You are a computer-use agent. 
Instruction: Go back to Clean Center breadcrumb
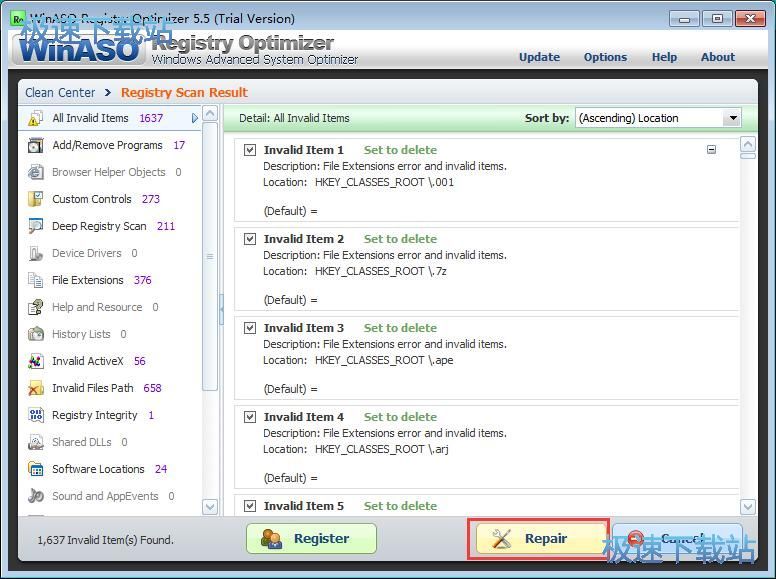click(60, 93)
